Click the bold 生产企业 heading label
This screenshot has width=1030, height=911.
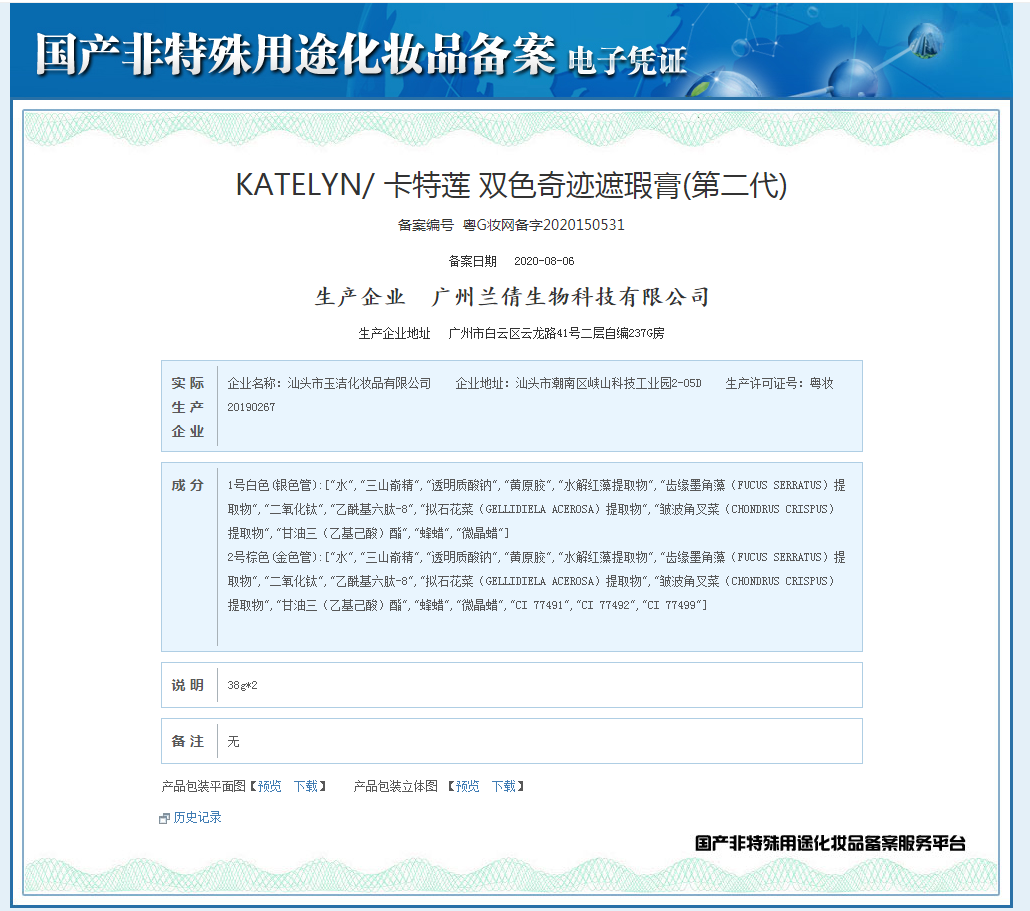[360, 297]
